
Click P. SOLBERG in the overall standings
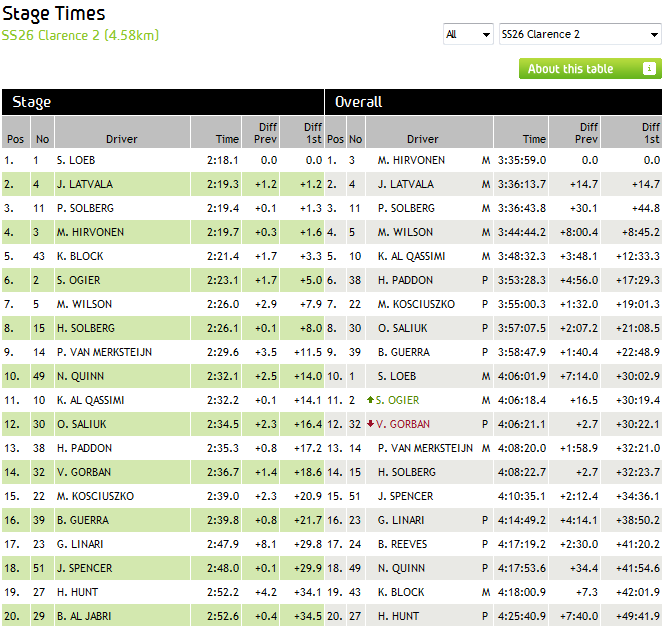point(406,209)
